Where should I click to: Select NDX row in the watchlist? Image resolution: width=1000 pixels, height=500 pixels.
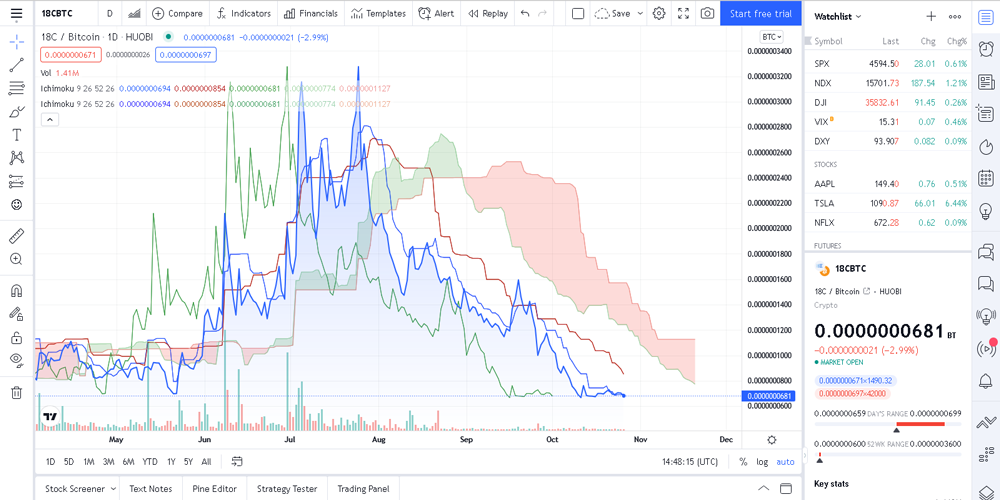[x=890, y=83]
